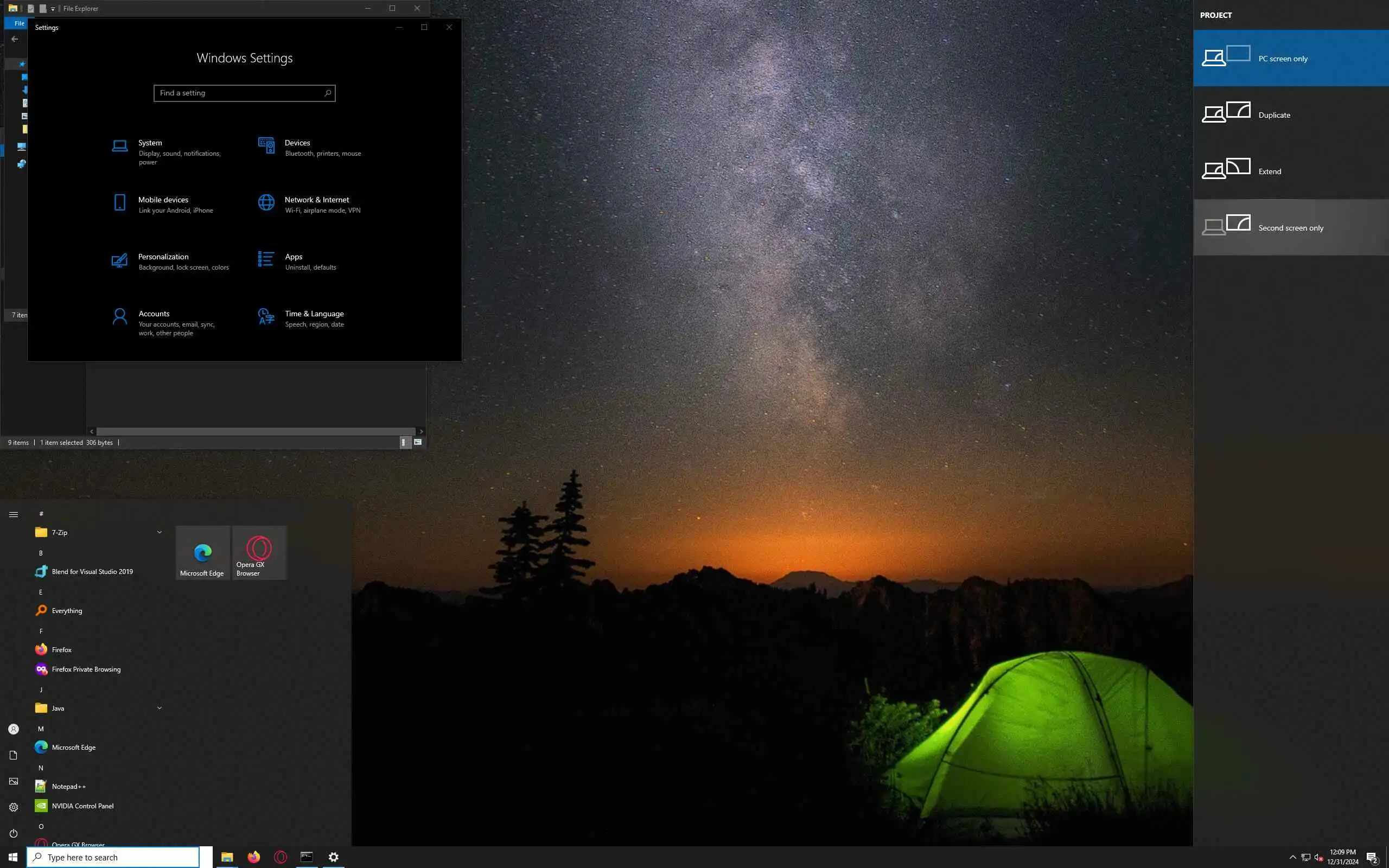
Task: Show hidden system tray icons
Action: pos(1292,857)
